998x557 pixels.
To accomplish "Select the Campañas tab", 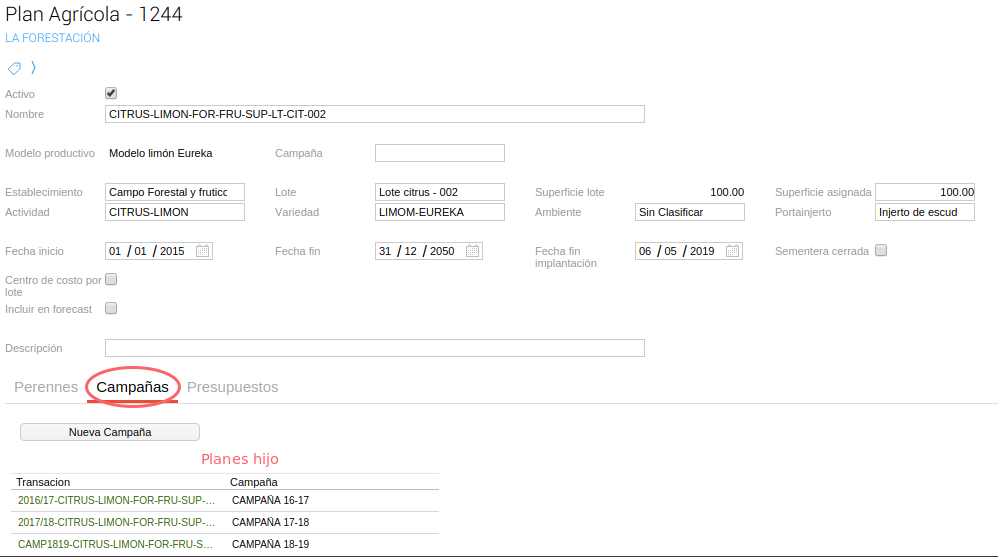I will tap(132, 387).
